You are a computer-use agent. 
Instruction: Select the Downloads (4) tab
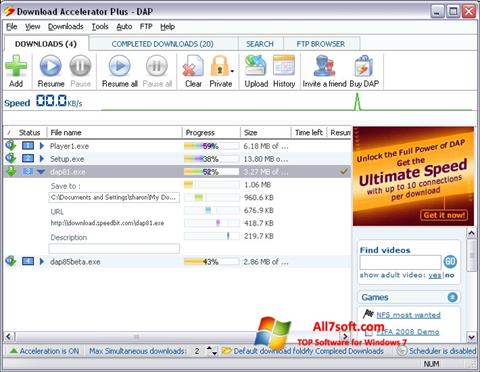46,44
